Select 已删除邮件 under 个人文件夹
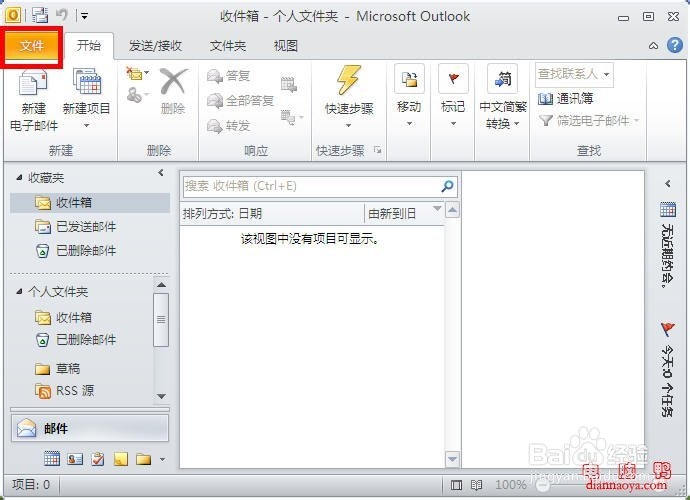This screenshot has height=500, width=690. (x=75, y=340)
